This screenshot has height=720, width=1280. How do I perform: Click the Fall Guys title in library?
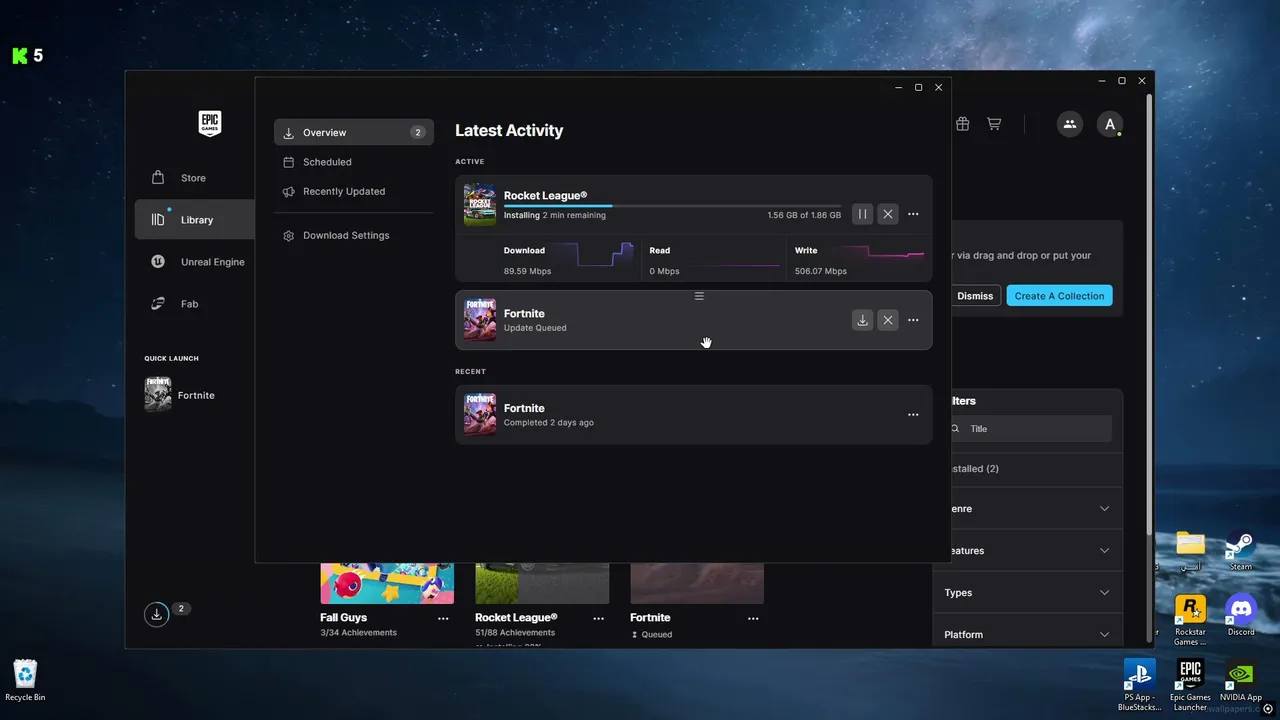(x=343, y=618)
